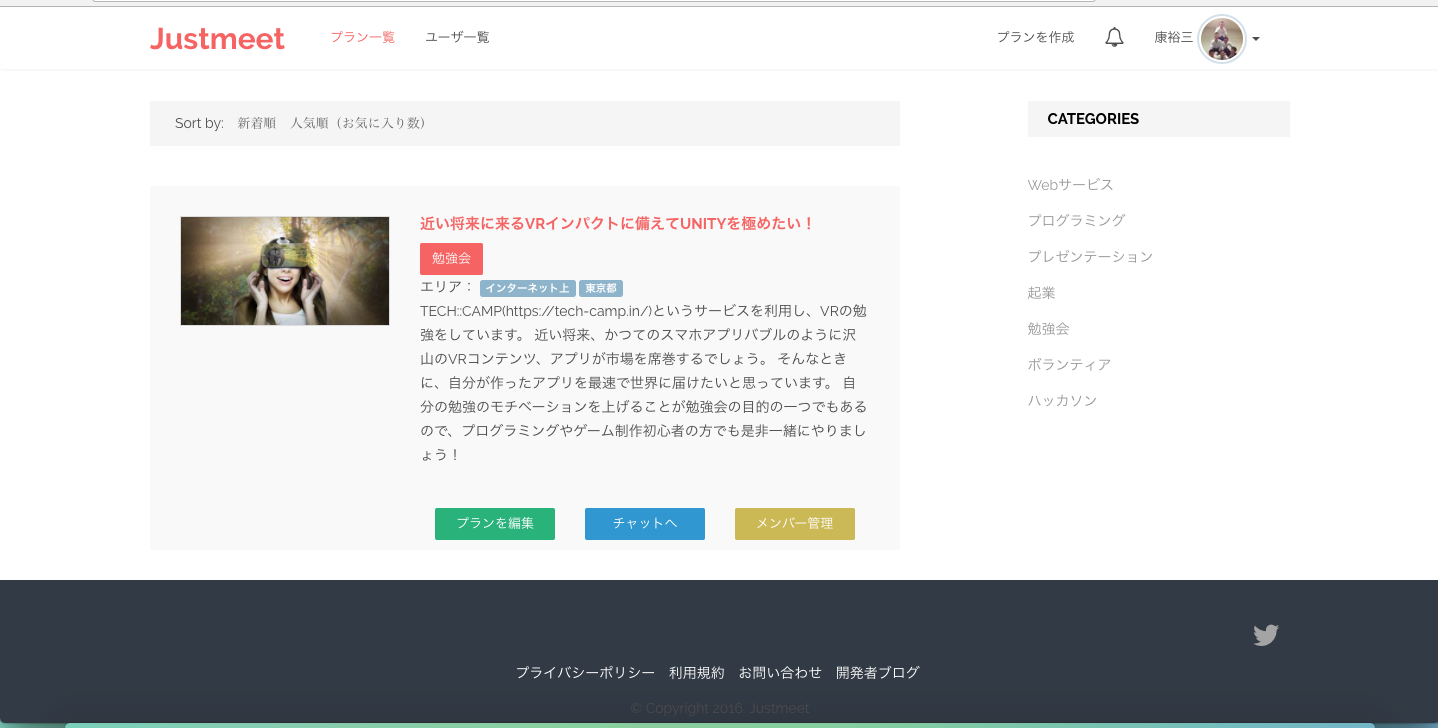Screen dimensions: 1438x728
Task: Click the 東京都 area tag
Action: 601,287
